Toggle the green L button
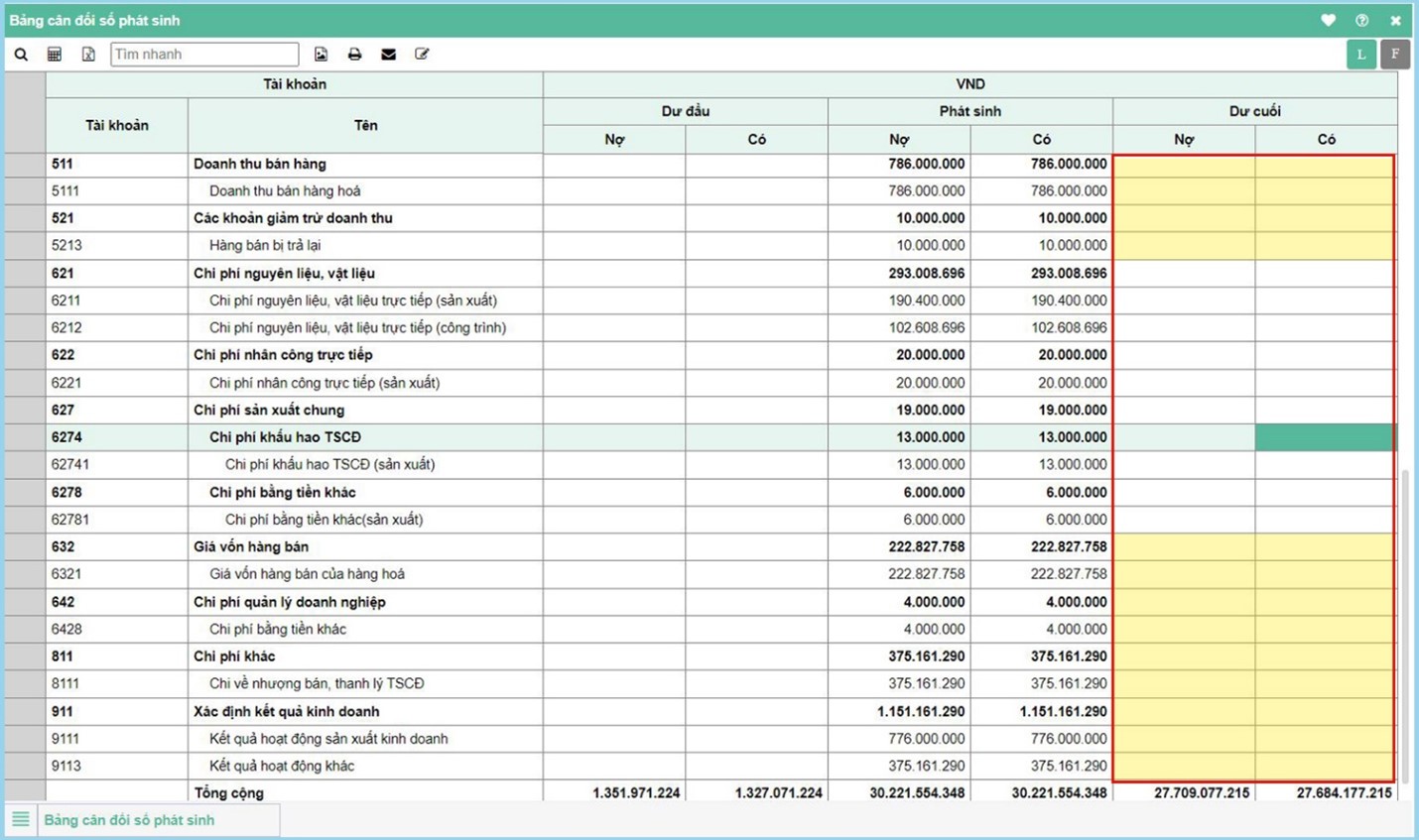 coord(1361,55)
